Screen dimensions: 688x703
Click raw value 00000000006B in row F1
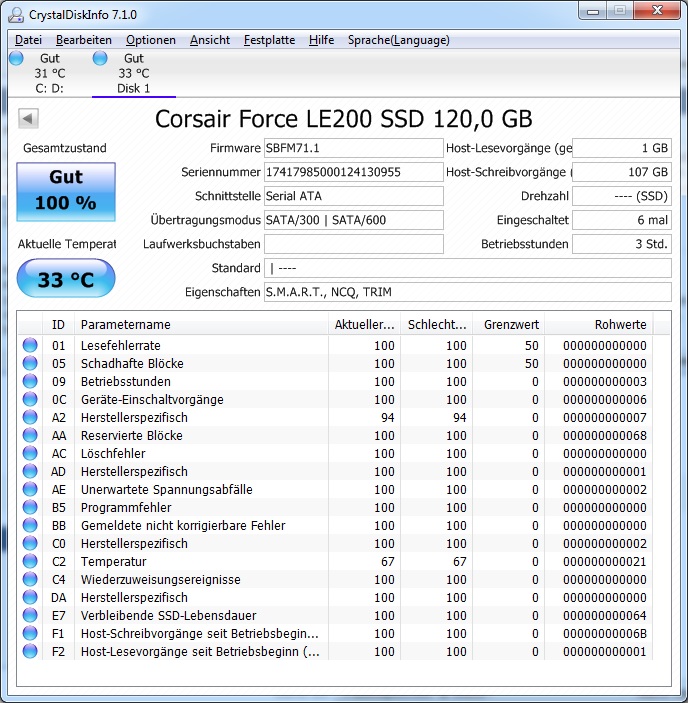605,633
